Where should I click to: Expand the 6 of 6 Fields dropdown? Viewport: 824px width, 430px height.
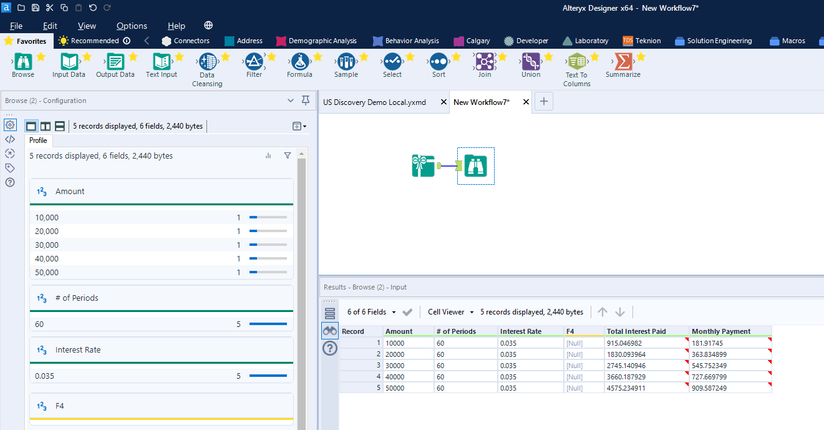click(x=372, y=312)
